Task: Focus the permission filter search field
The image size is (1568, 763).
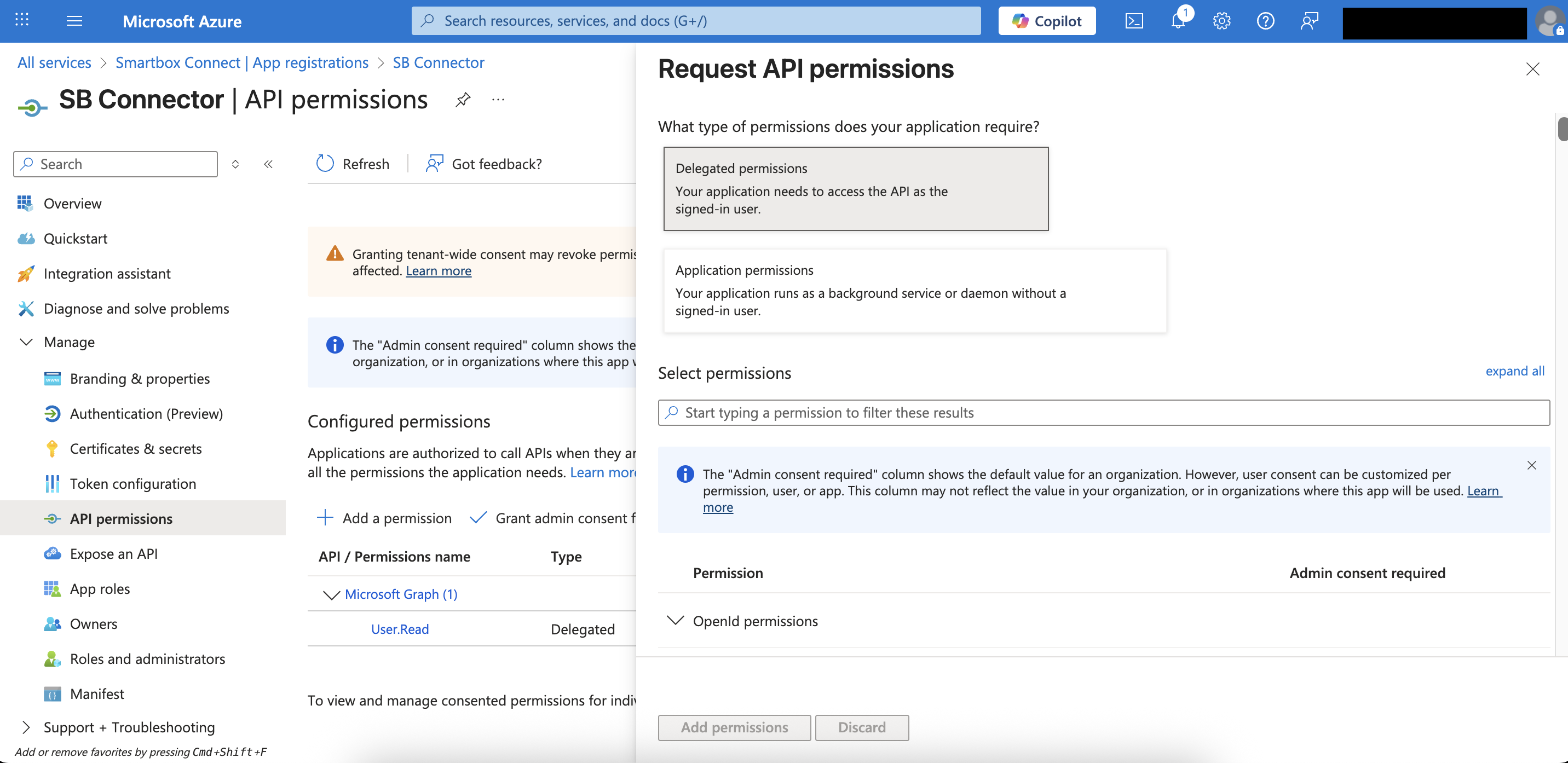Action: click(1103, 413)
